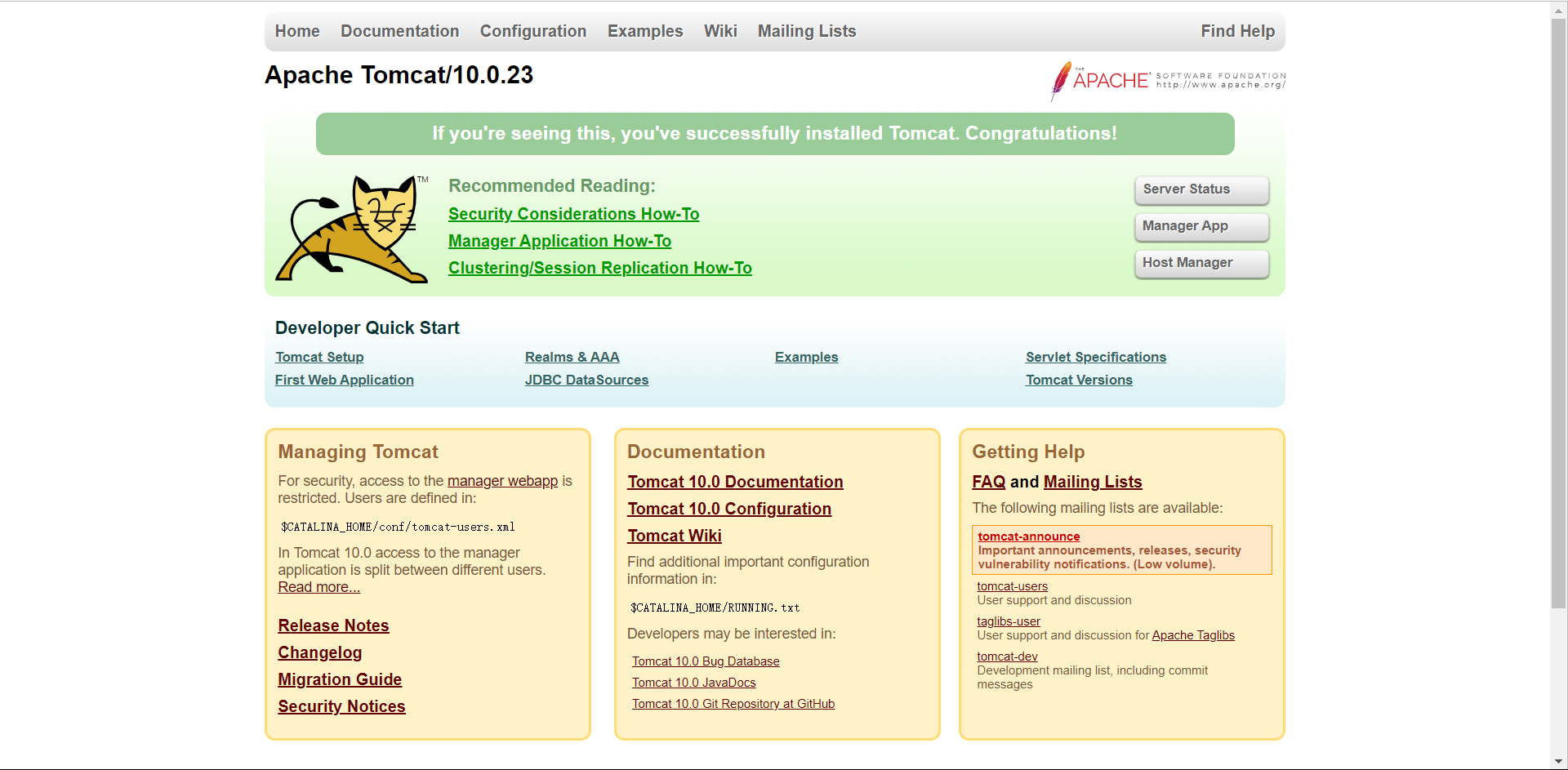The image size is (1568, 770).
Task: Open the Tomcat Setup link
Action: (319, 357)
